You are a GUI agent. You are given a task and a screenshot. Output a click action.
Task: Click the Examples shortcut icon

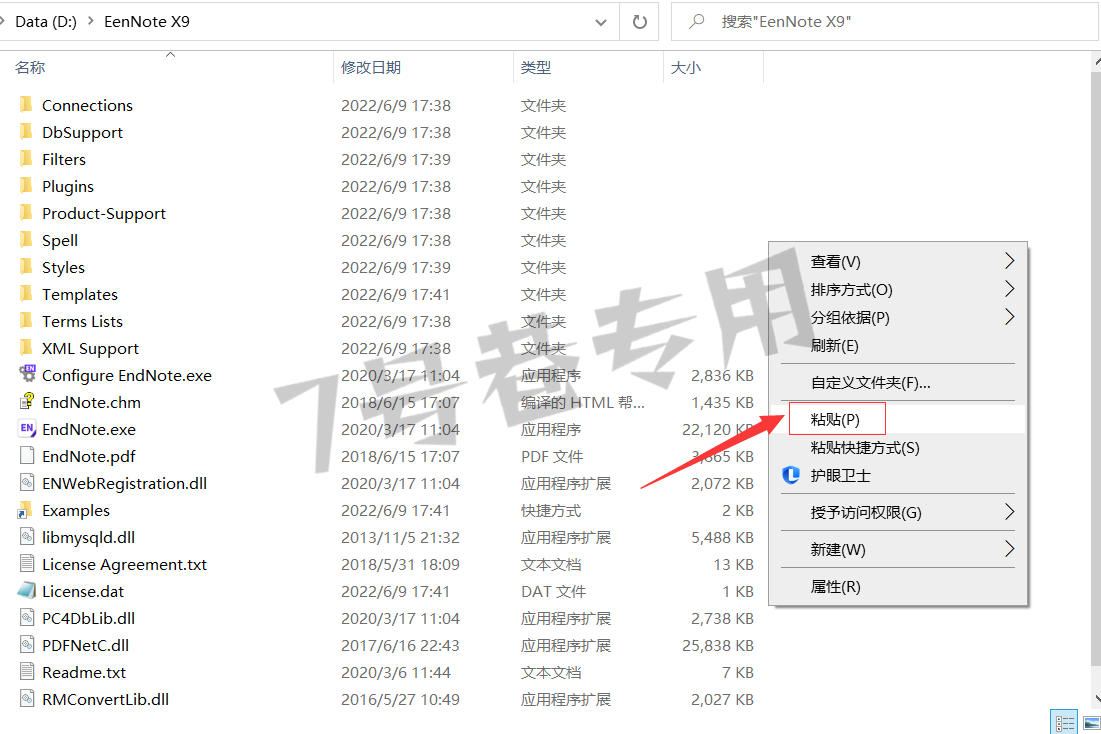(26, 510)
